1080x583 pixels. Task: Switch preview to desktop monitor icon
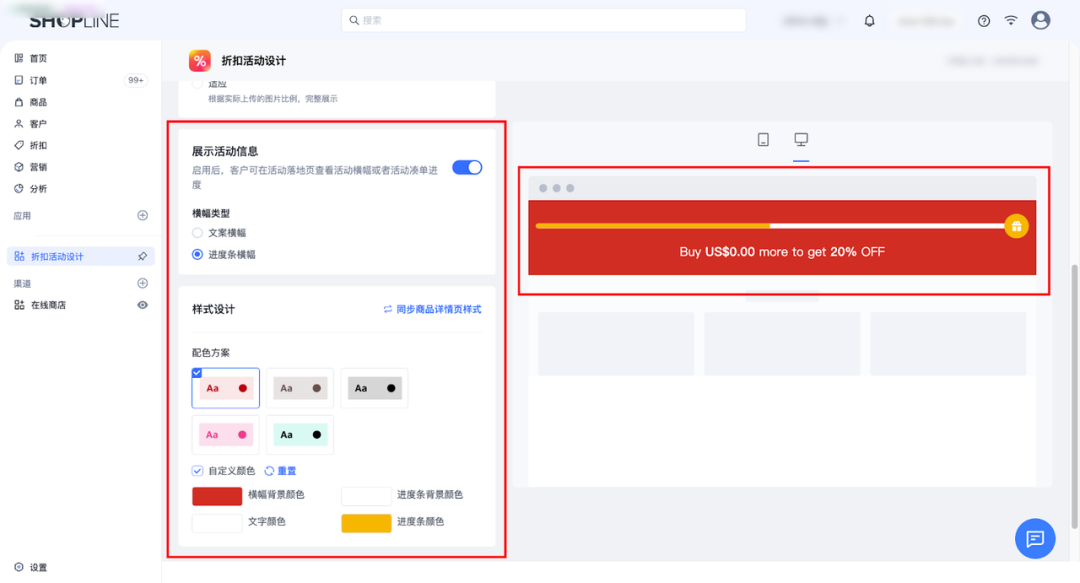[x=801, y=140]
